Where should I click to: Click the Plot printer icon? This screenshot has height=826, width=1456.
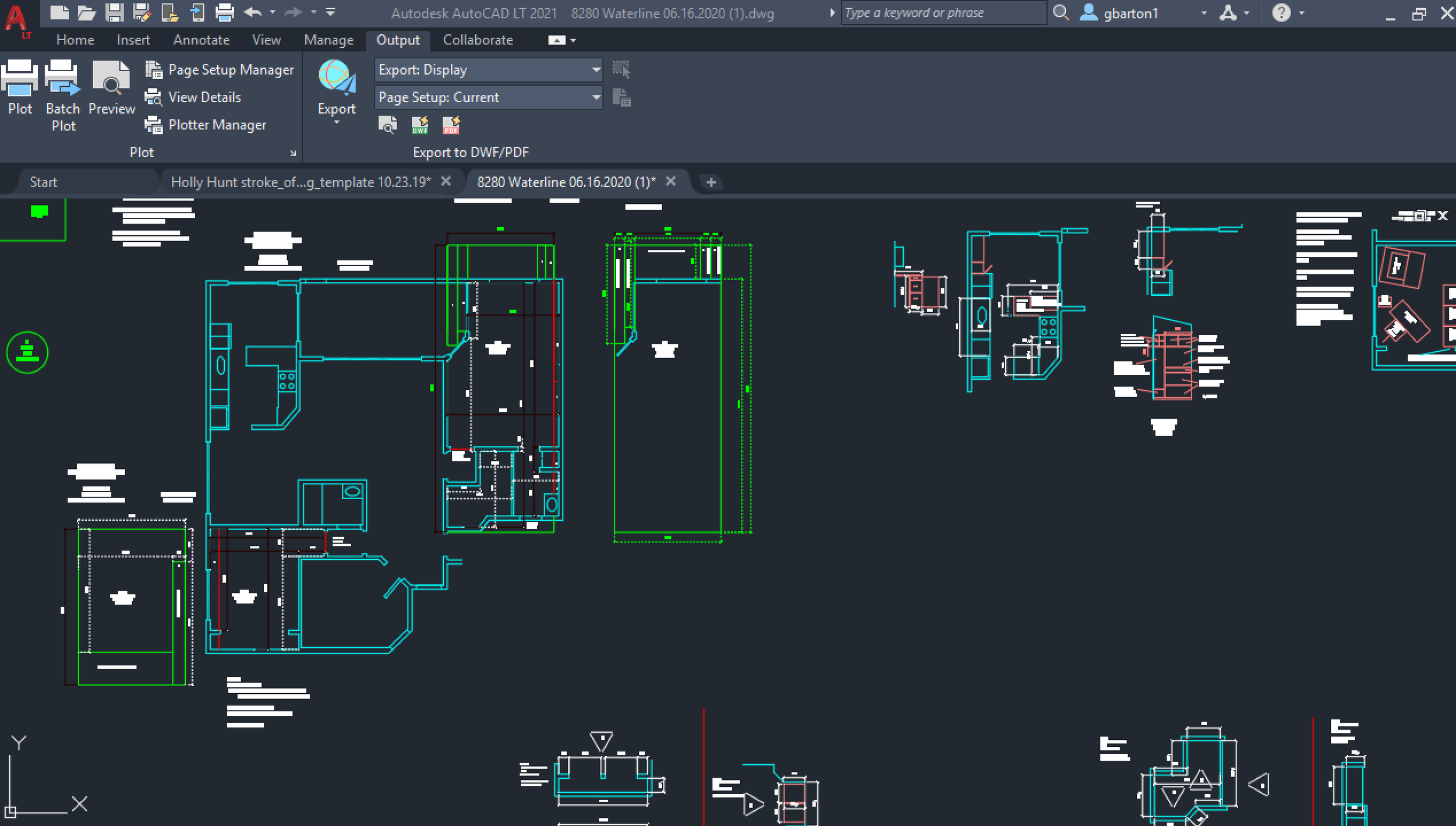click(20, 79)
